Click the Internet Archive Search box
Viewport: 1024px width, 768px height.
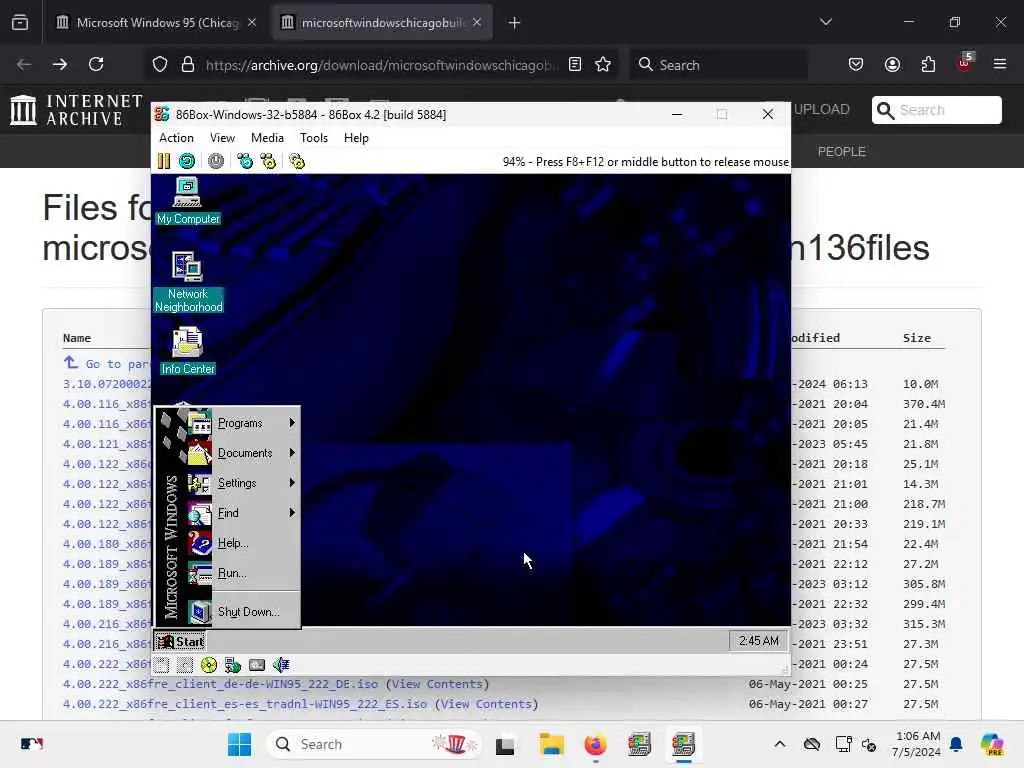pyautogui.click(x=936, y=110)
